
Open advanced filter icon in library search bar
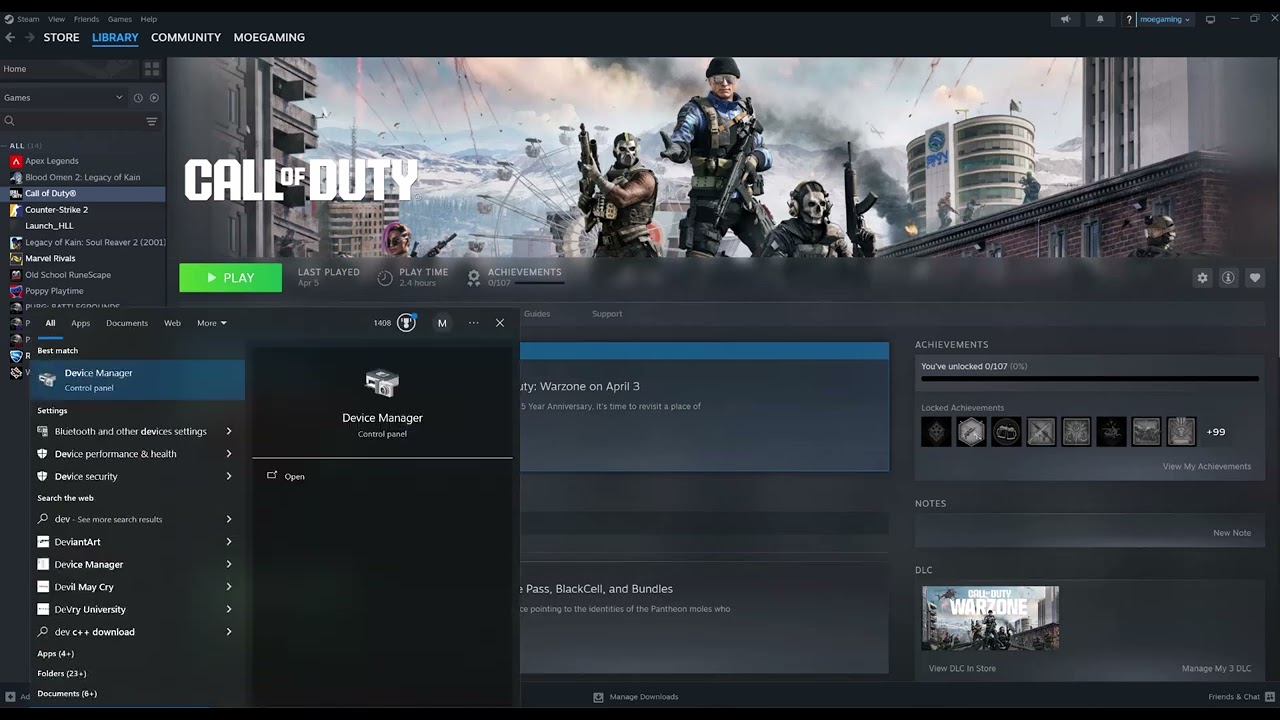click(x=152, y=121)
